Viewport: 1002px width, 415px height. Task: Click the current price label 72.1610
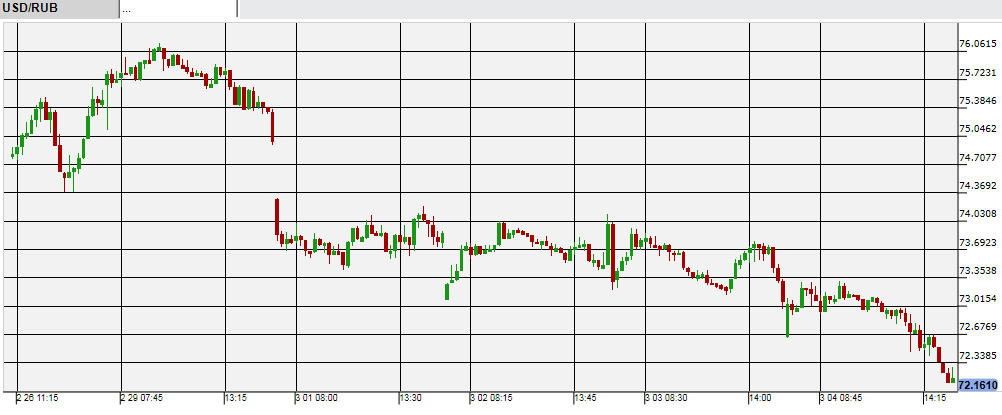[x=977, y=385]
